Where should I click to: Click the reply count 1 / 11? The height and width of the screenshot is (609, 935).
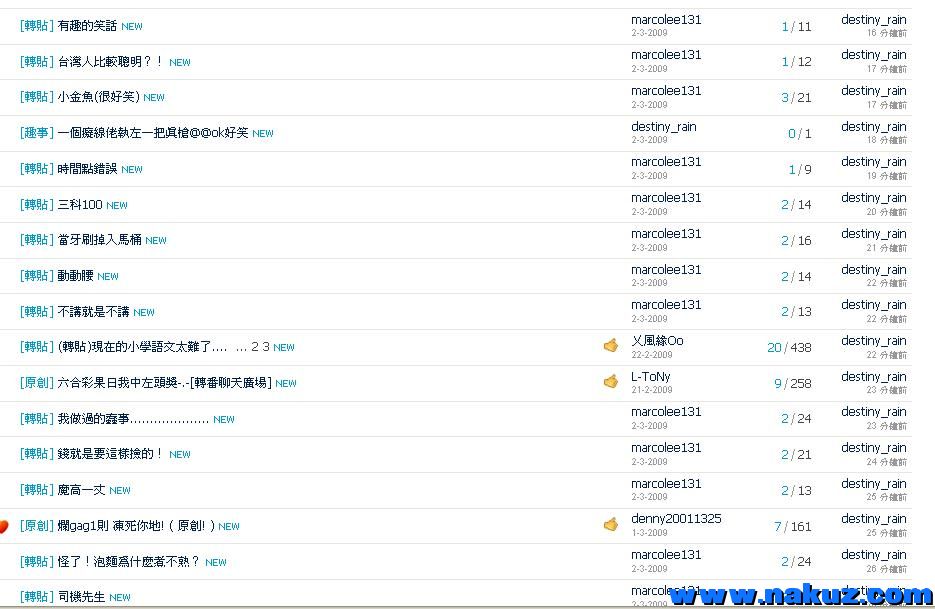pyautogui.click(x=796, y=26)
